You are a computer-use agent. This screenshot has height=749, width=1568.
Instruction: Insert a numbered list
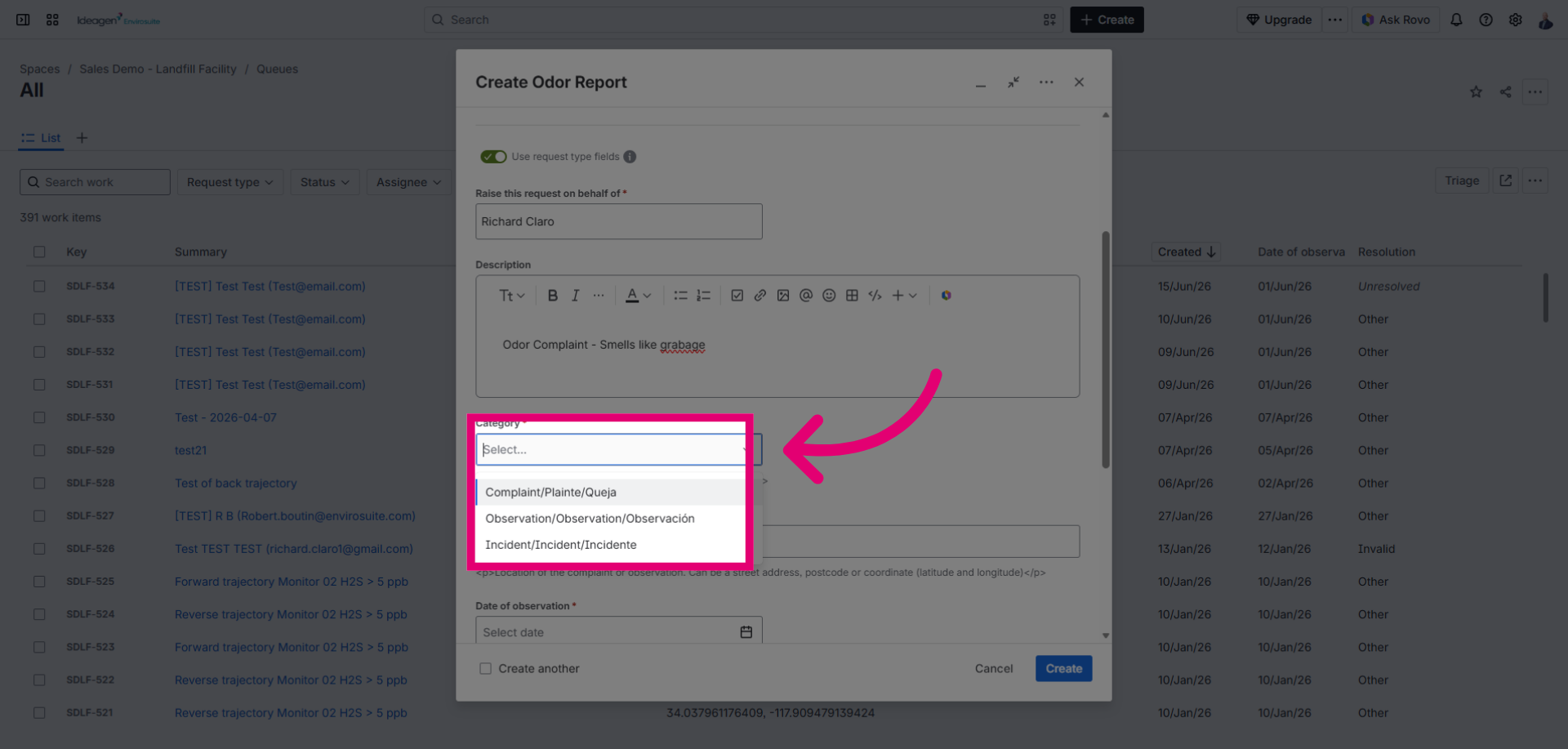coord(703,296)
